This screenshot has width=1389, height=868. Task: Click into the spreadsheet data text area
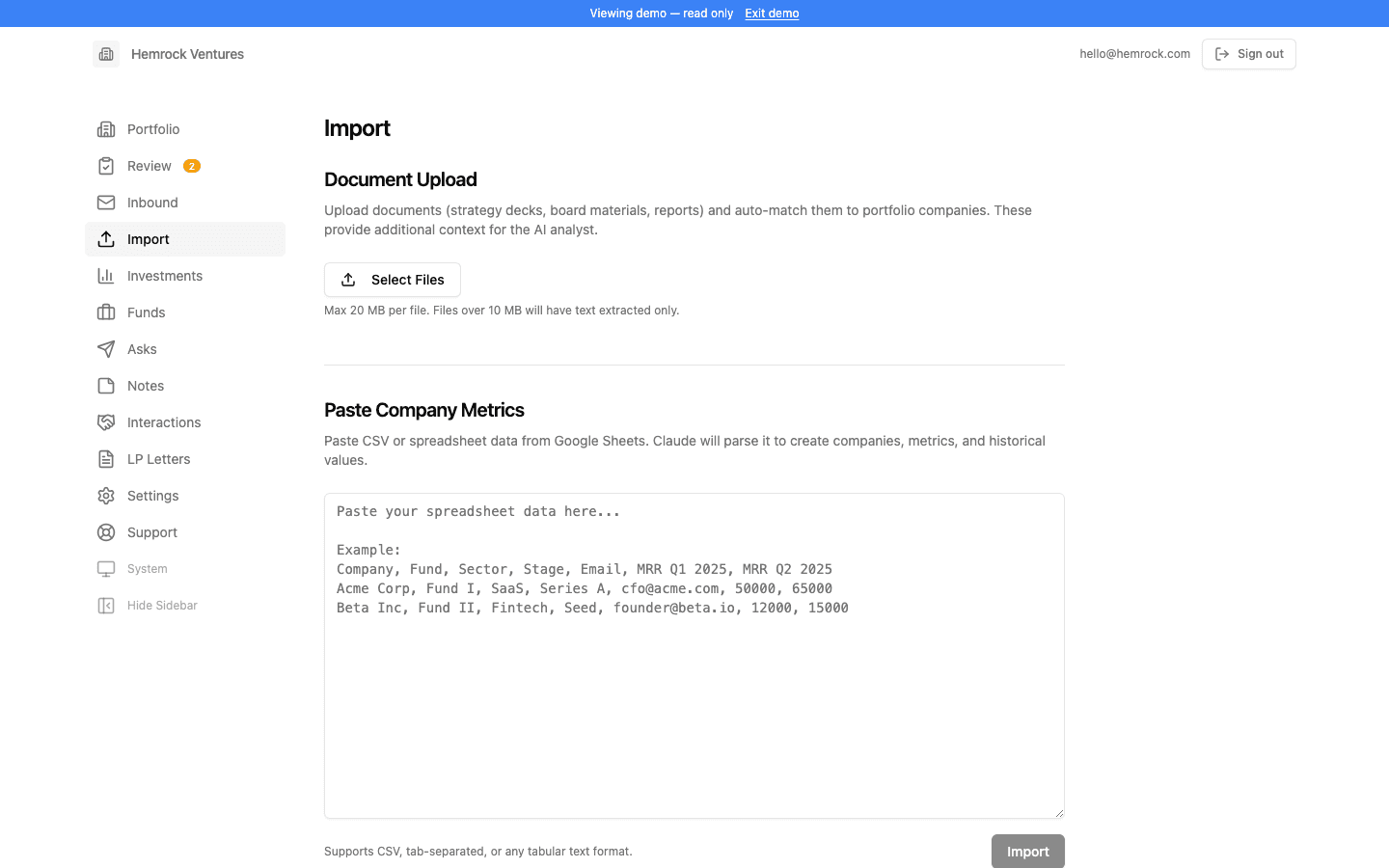[x=694, y=656]
